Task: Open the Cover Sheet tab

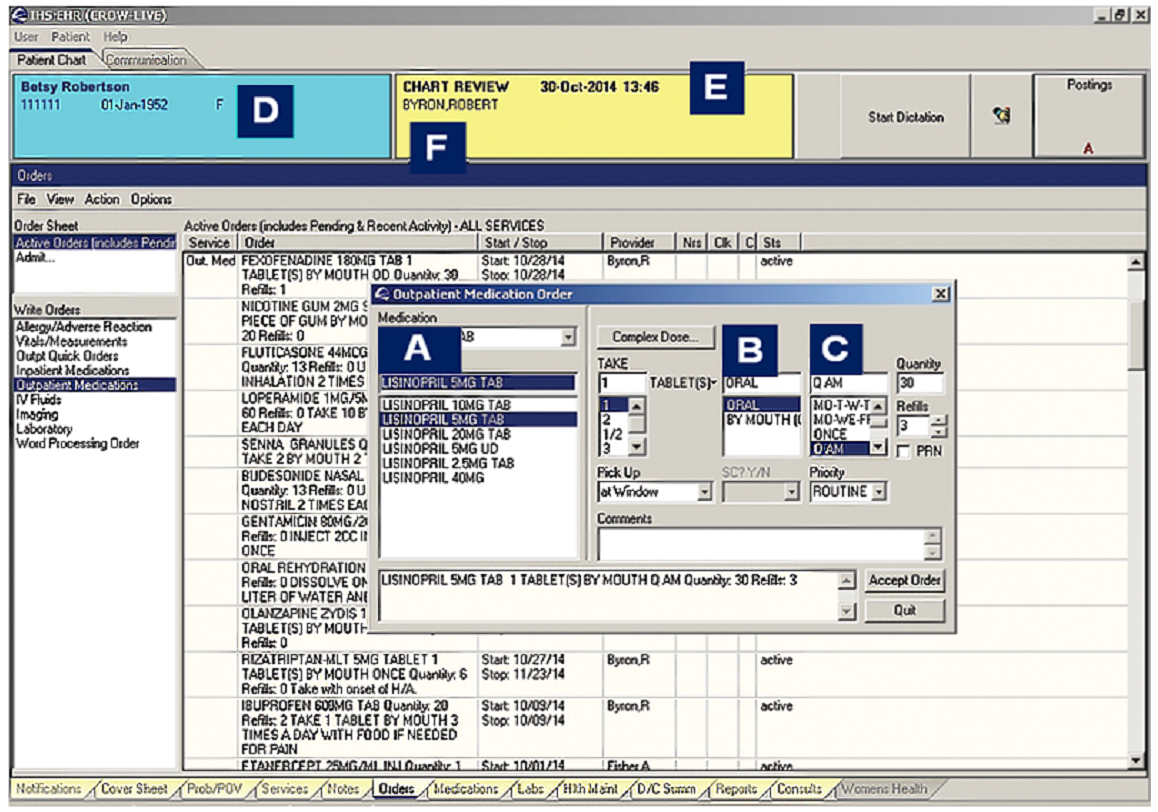Action: pos(134,789)
